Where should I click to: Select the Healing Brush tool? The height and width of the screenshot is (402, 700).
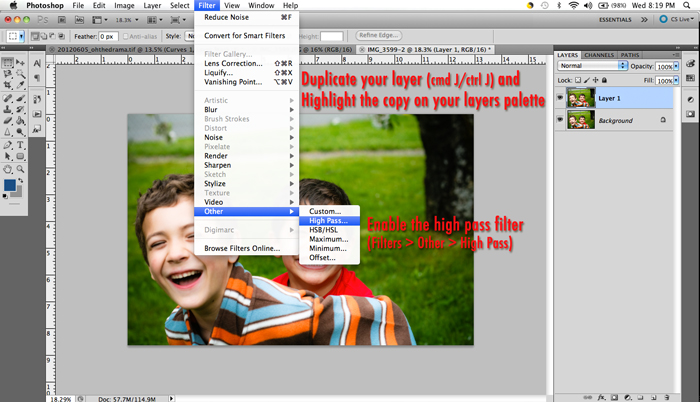(8, 98)
